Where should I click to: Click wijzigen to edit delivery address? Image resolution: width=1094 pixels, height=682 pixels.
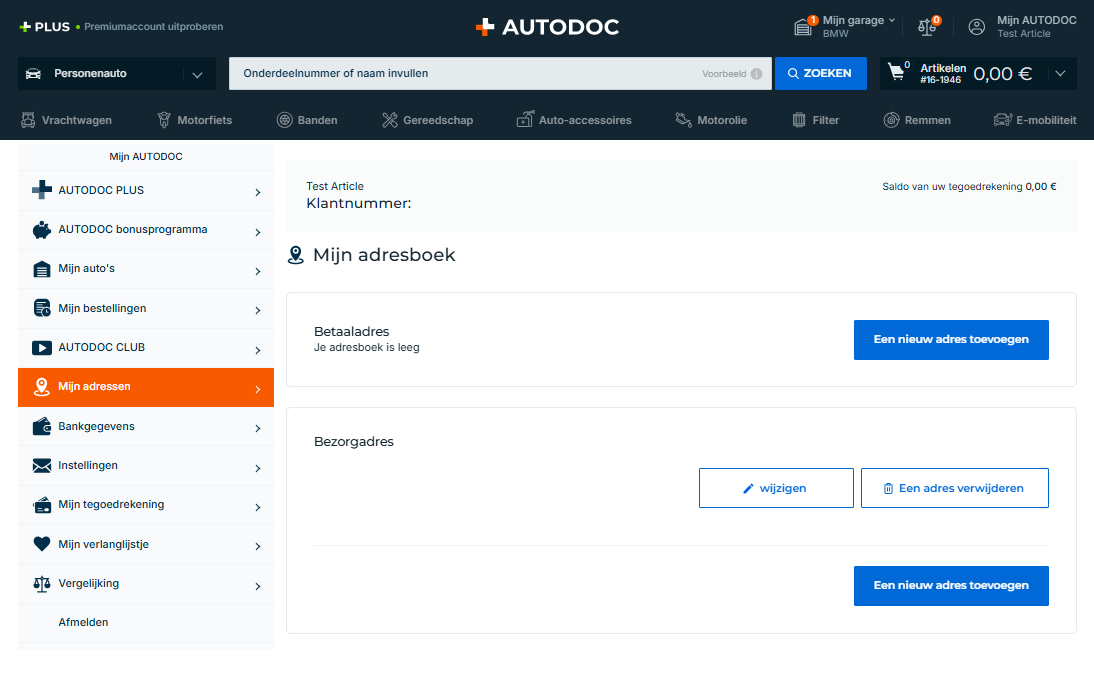pyautogui.click(x=775, y=488)
